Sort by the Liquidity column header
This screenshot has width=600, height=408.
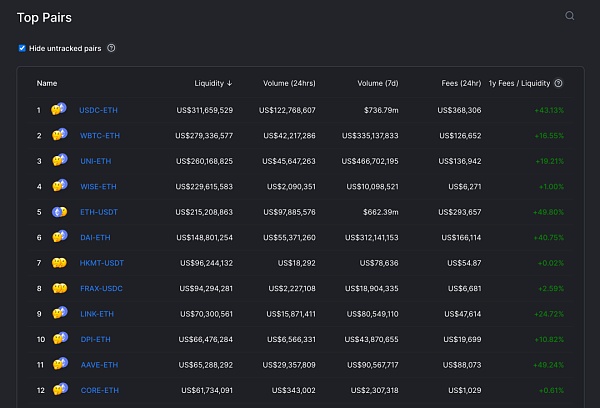tap(213, 84)
